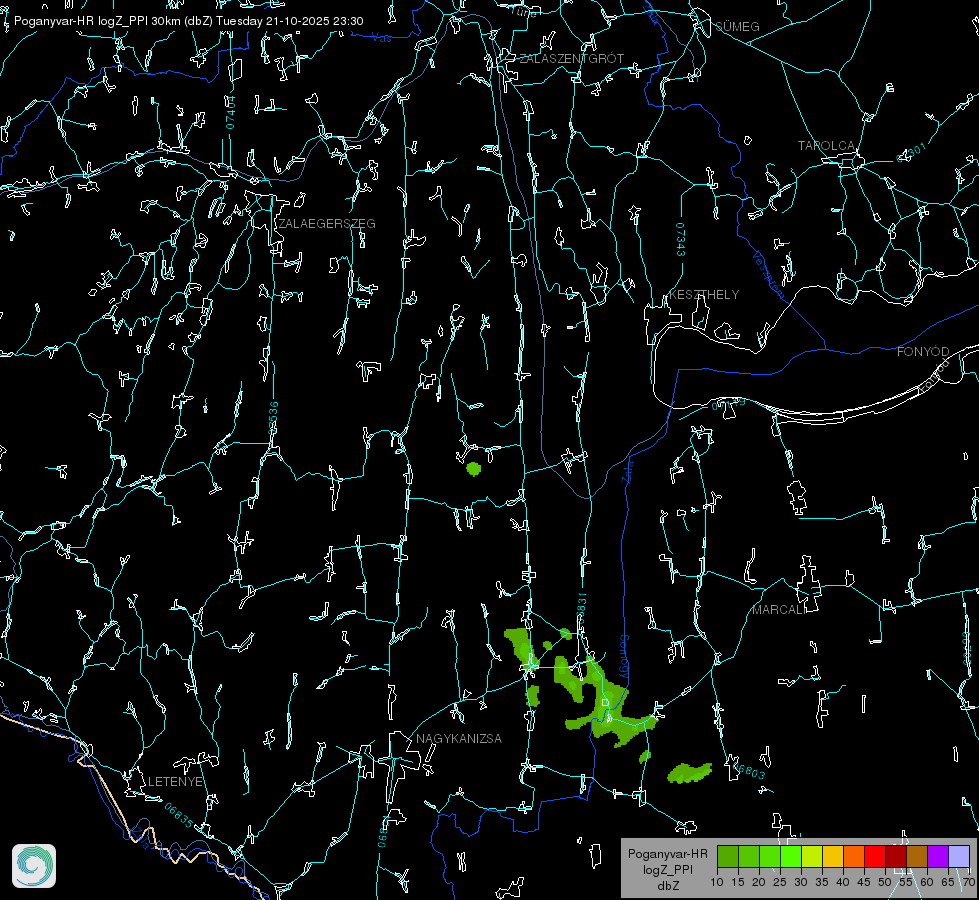Click the Zala river label

point(627,470)
